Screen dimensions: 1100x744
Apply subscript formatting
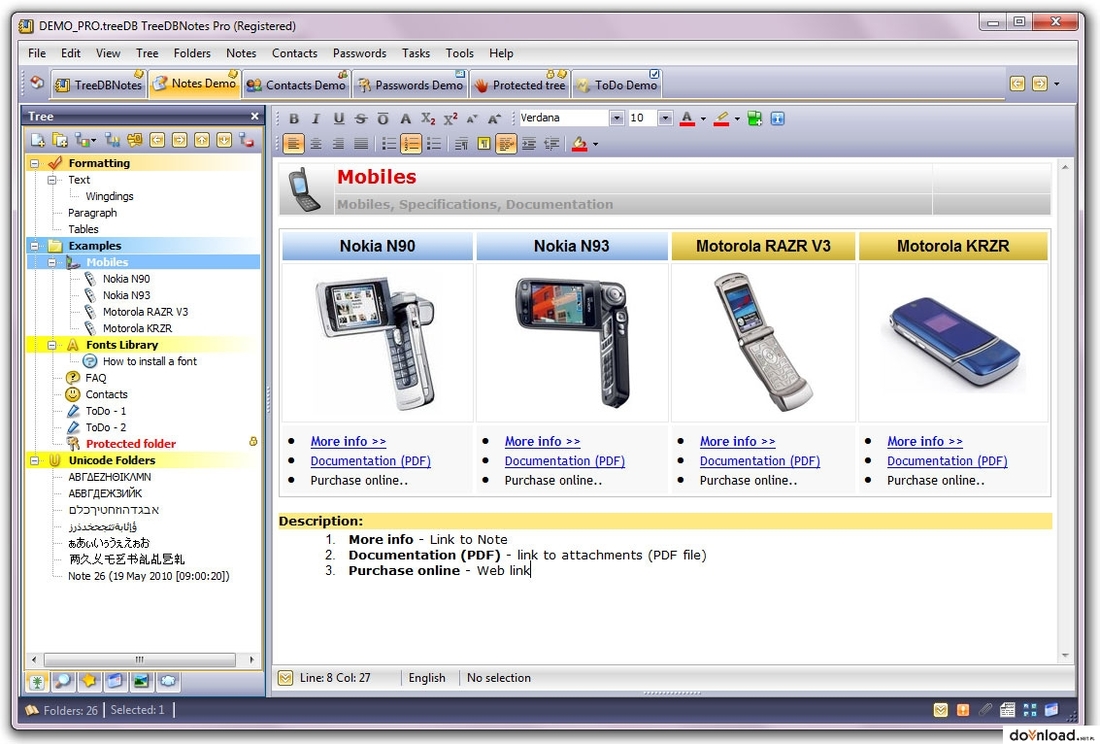click(x=428, y=119)
